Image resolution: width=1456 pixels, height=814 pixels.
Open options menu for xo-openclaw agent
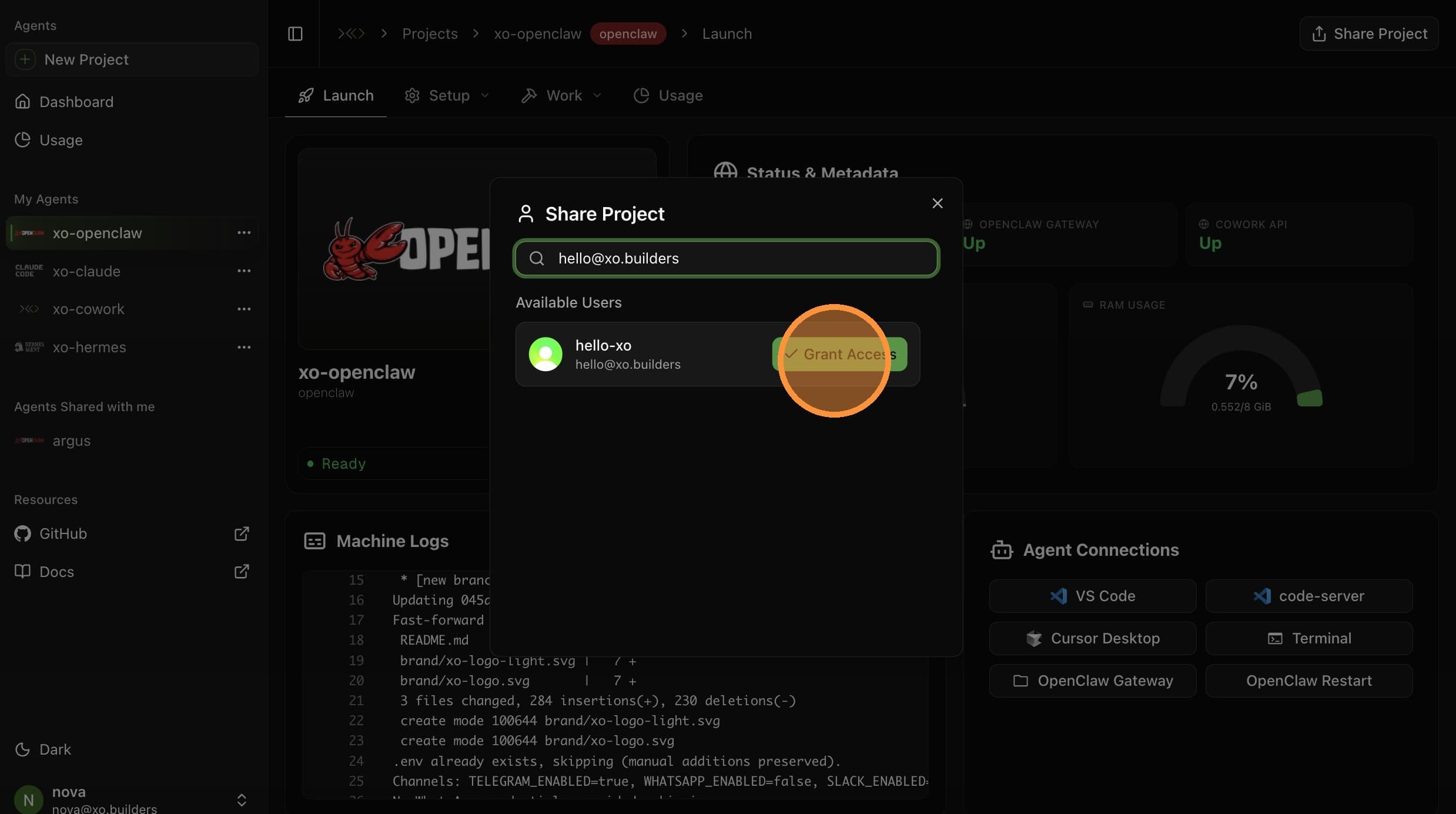(x=244, y=233)
